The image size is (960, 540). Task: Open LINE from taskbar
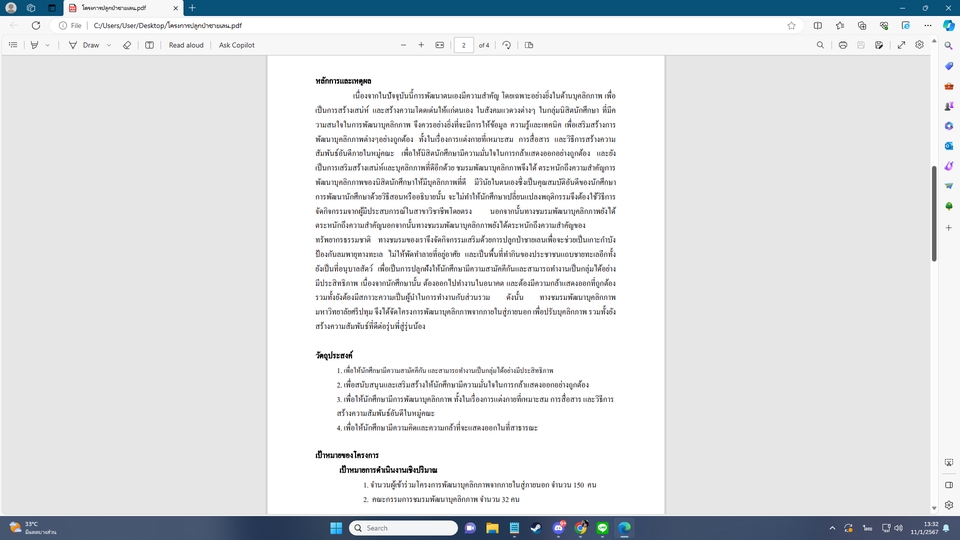coord(602,528)
